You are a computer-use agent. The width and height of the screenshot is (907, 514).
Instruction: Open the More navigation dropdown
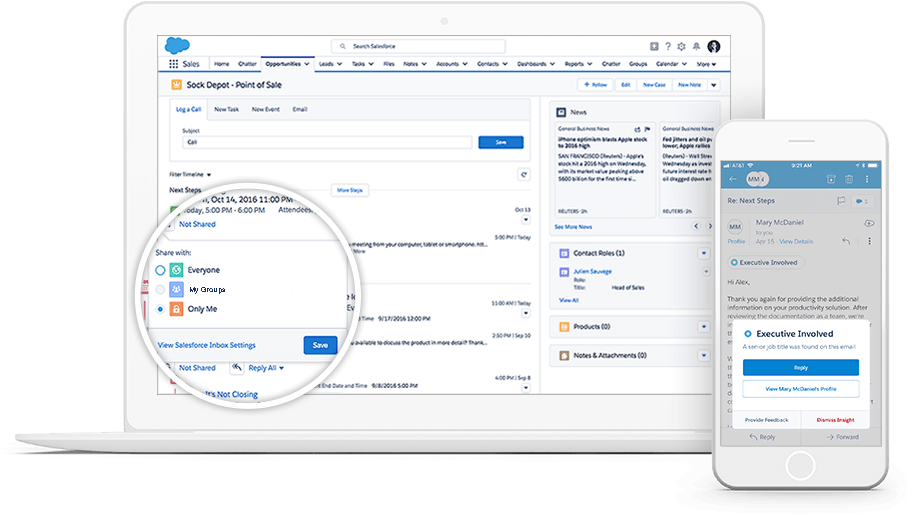click(706, 64)
